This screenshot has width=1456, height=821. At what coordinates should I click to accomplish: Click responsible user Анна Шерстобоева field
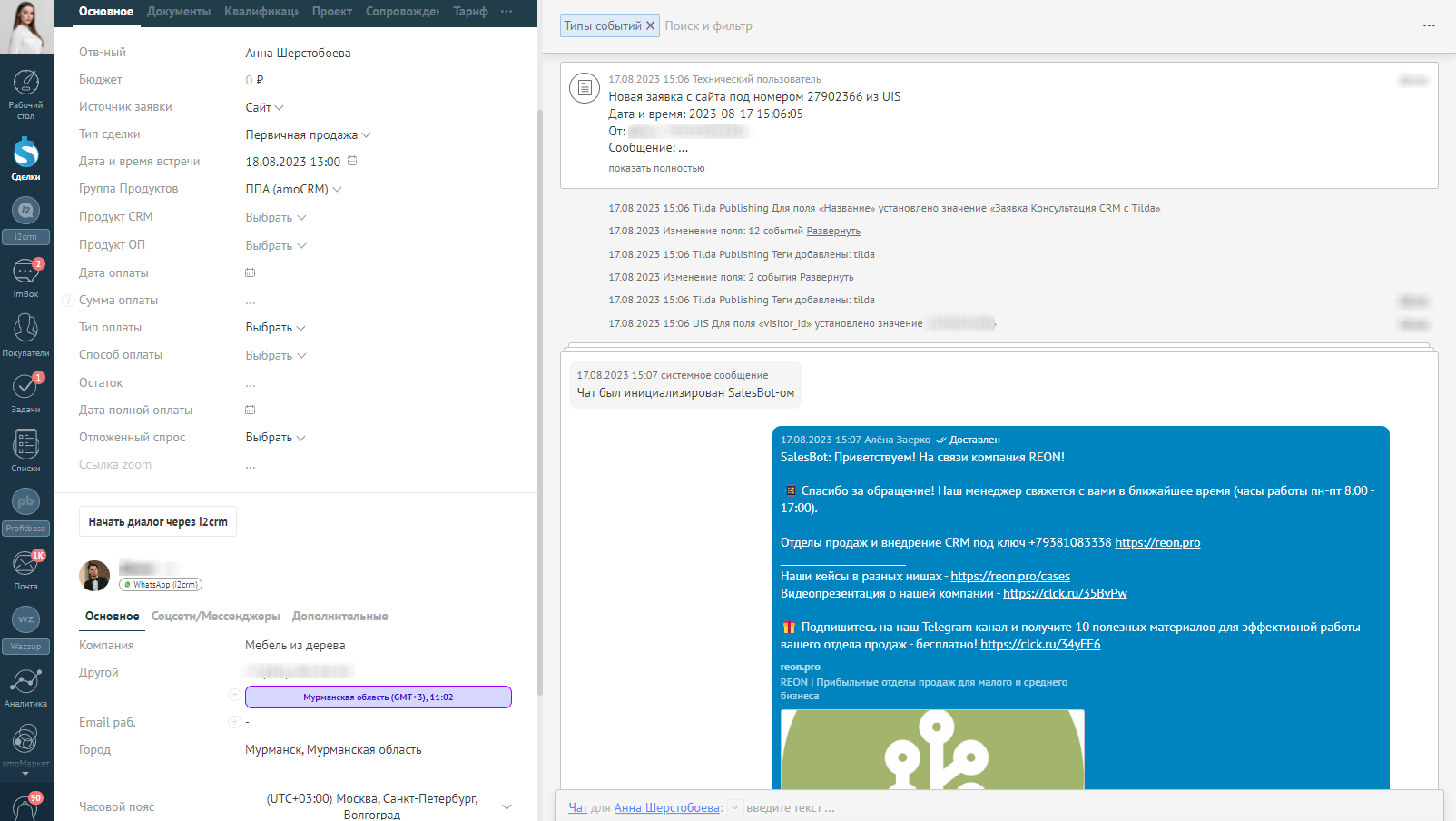point(298,53)
